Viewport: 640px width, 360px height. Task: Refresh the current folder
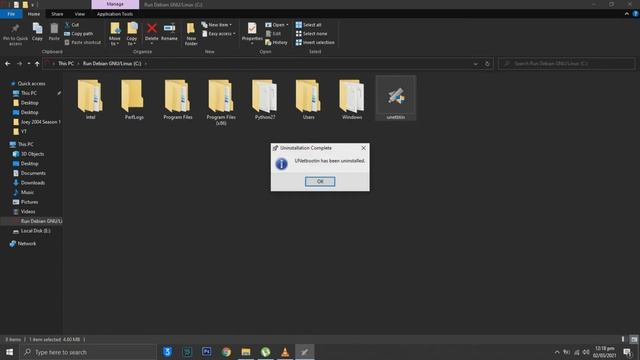pos(487,64)
